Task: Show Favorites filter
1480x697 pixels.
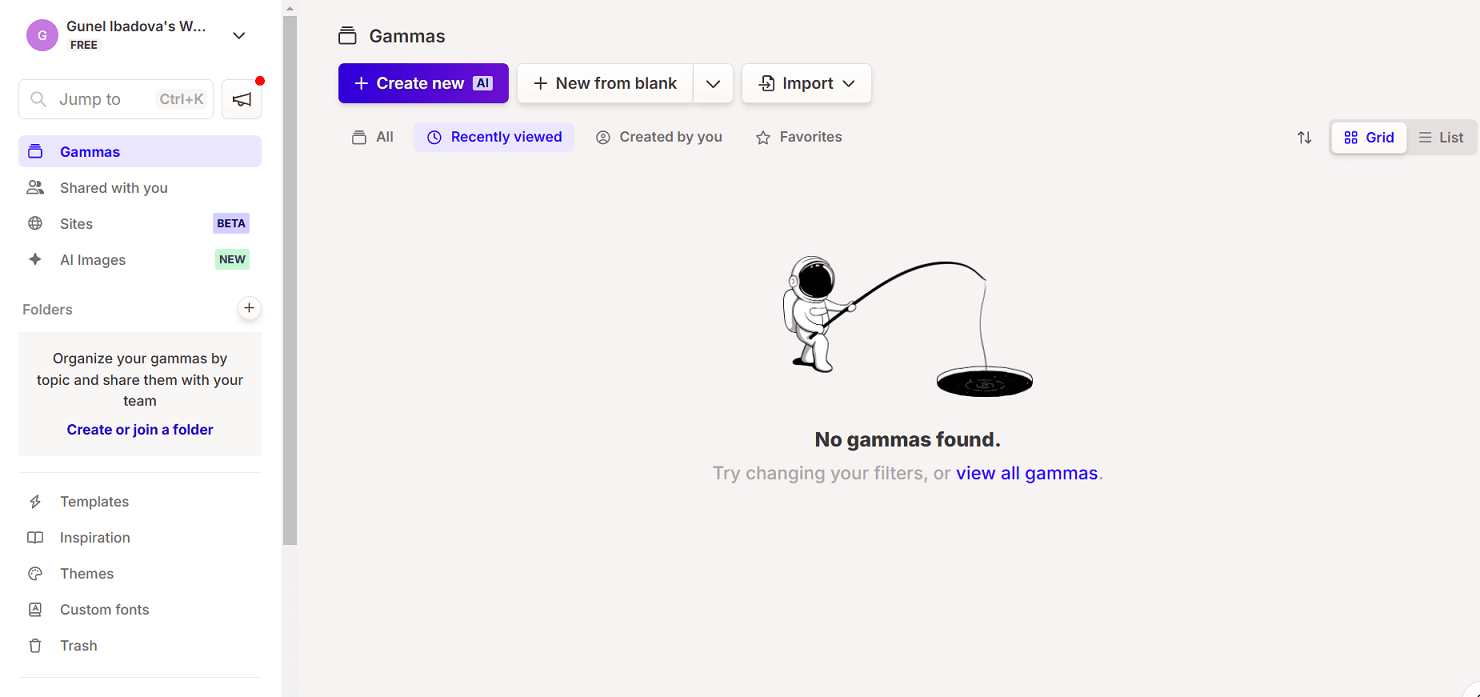Action: tap(798, 137)
